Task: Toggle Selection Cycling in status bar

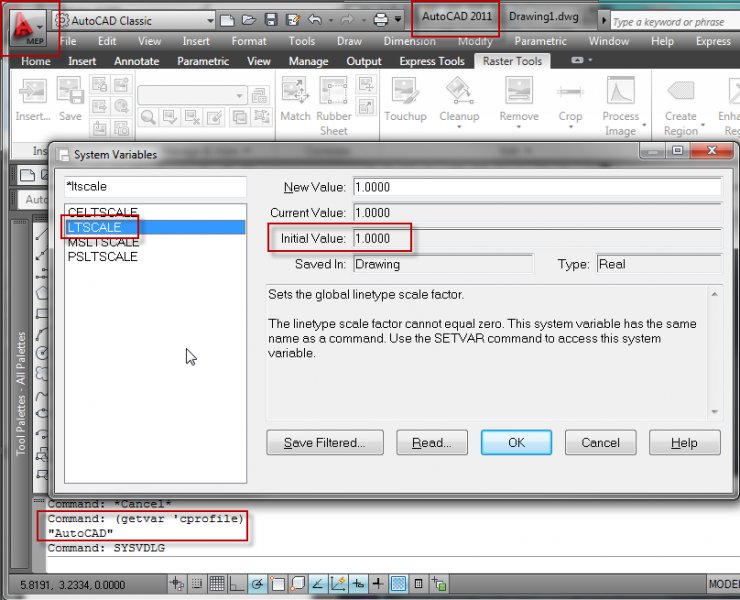Action: (x=439, y=584)
